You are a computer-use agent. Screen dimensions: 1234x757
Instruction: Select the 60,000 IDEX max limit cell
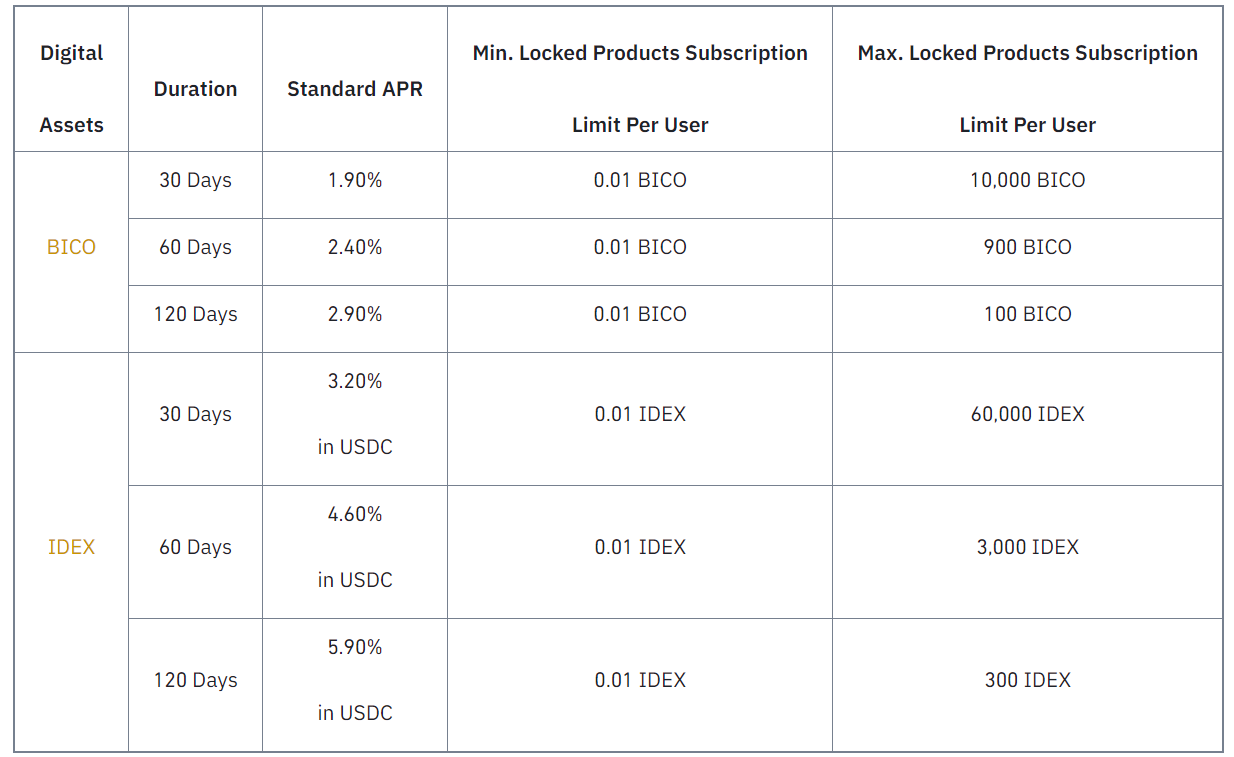pyautogui.click(x=1027, y=414)
